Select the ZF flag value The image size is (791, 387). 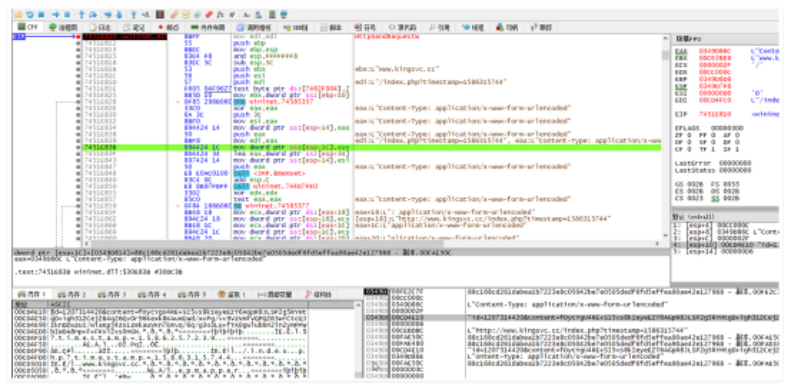pos(688,136)
